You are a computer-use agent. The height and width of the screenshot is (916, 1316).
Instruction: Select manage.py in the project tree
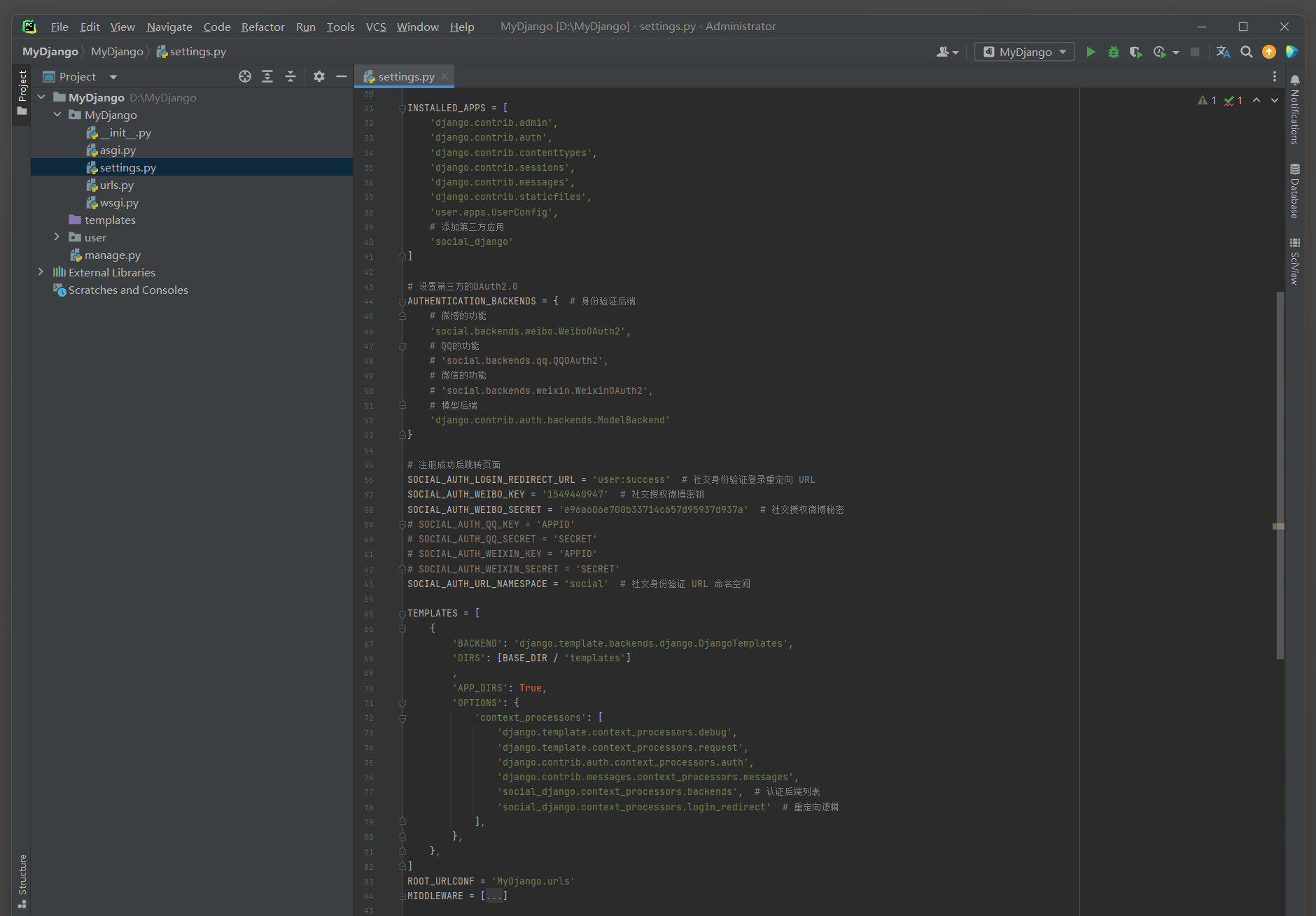click(112, 255)
